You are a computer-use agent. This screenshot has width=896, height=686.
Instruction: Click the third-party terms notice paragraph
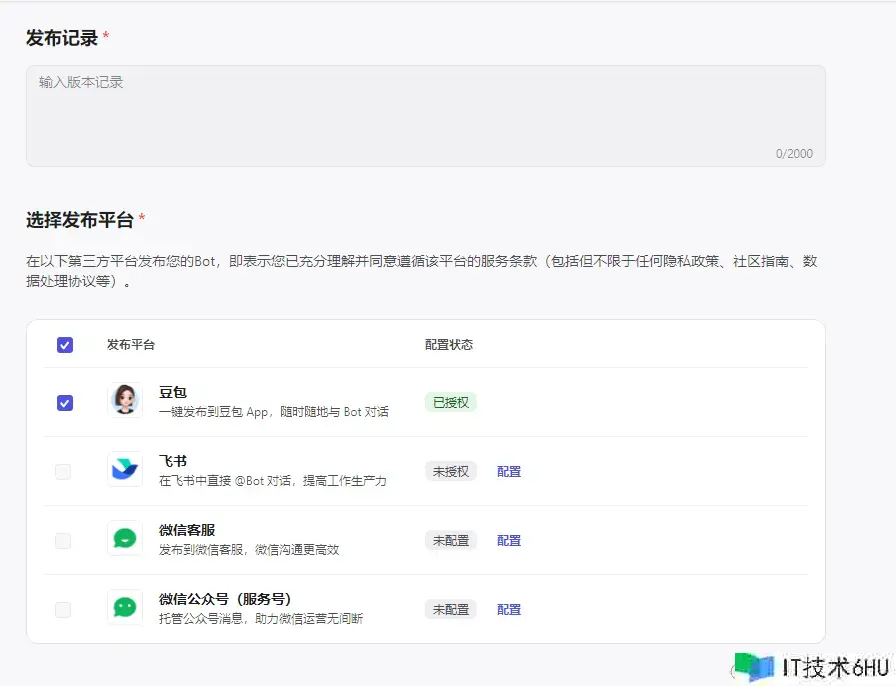click(422, 271)
